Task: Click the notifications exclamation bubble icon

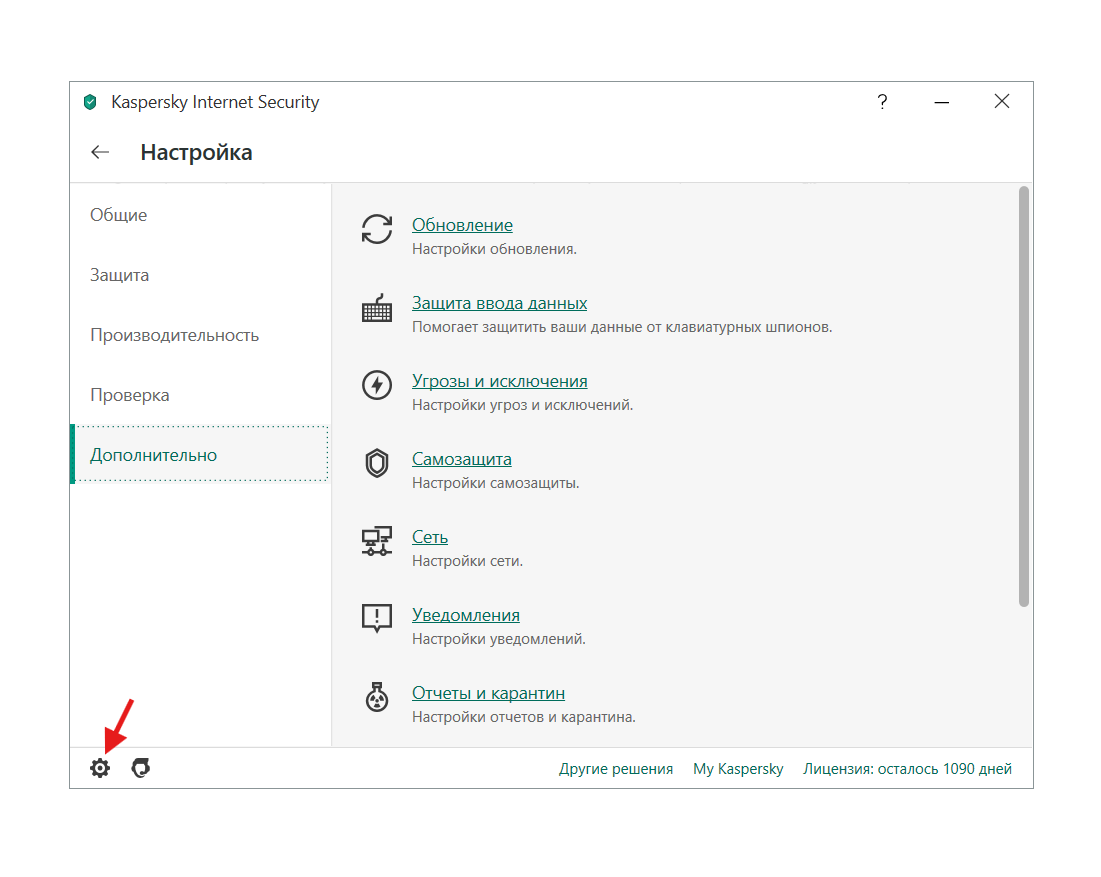Action: pos(377,619)
